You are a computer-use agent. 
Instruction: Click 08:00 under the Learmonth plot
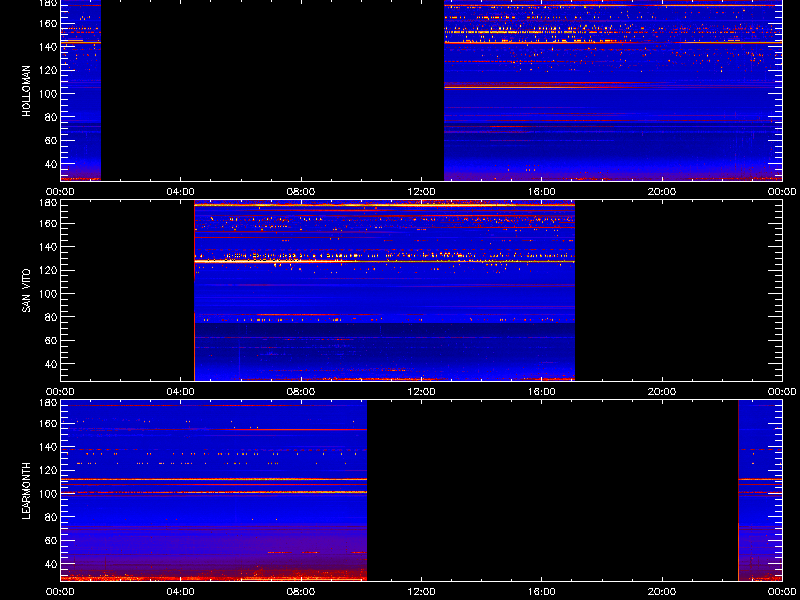pyautogui.click(x=301, y=592)
